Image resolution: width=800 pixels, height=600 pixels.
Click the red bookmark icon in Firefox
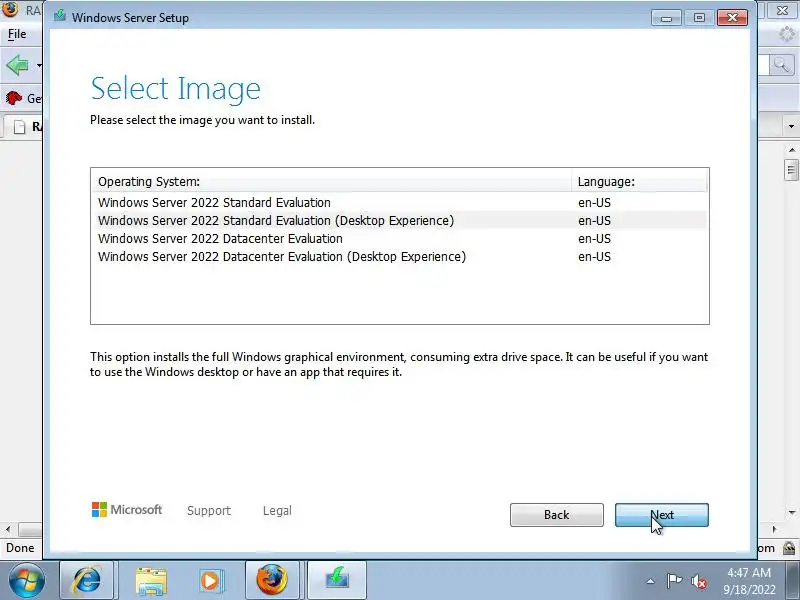(14, 97)
